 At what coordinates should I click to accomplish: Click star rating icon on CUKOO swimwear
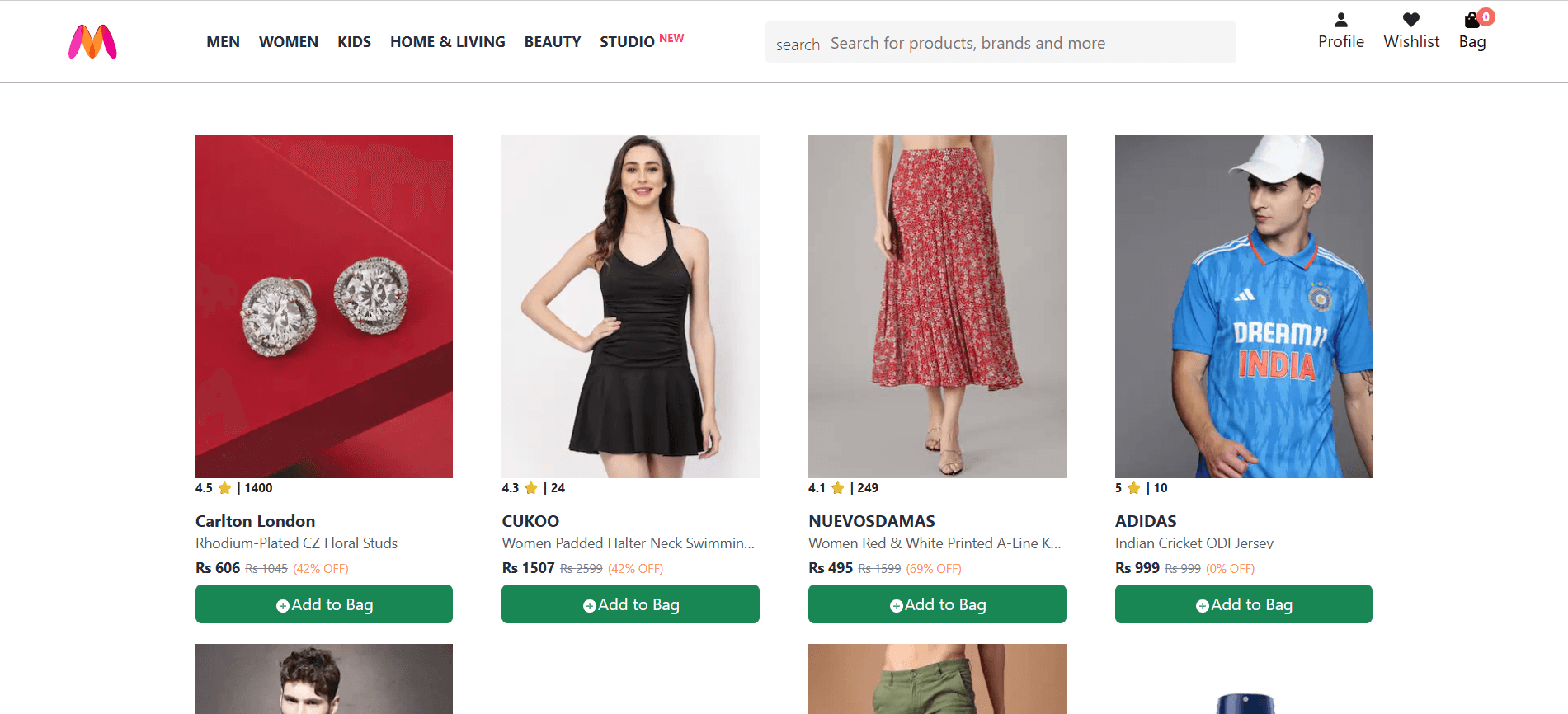[x=531, y=488]
